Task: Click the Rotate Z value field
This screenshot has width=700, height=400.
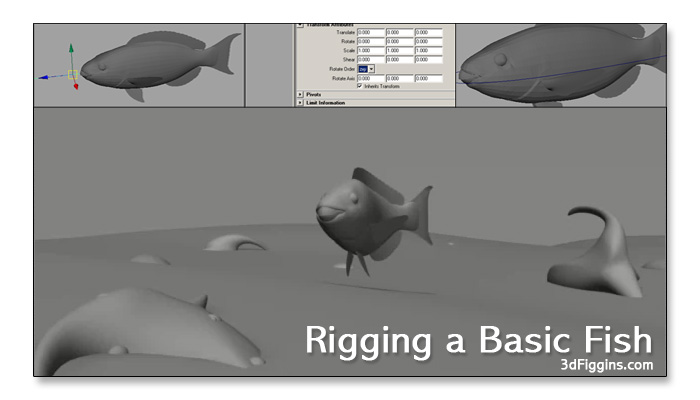Action: (429, 42)
